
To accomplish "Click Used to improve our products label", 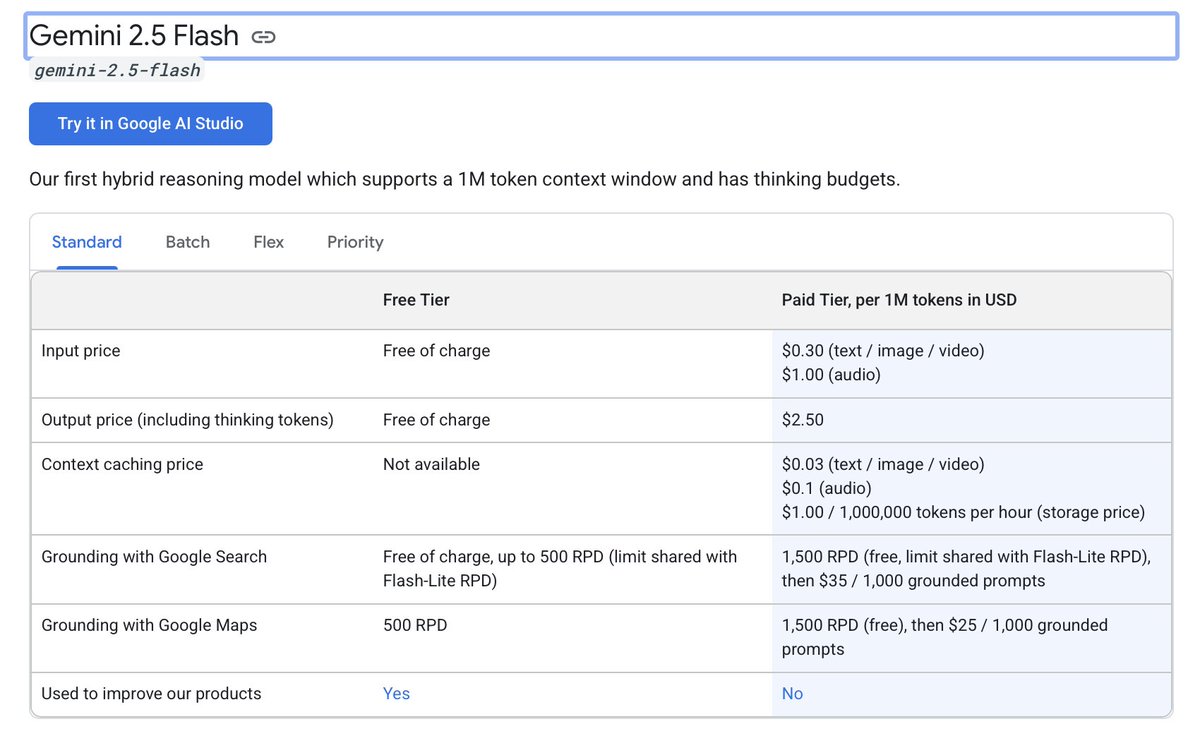I will pyautogui.click(x=151, y=693).
